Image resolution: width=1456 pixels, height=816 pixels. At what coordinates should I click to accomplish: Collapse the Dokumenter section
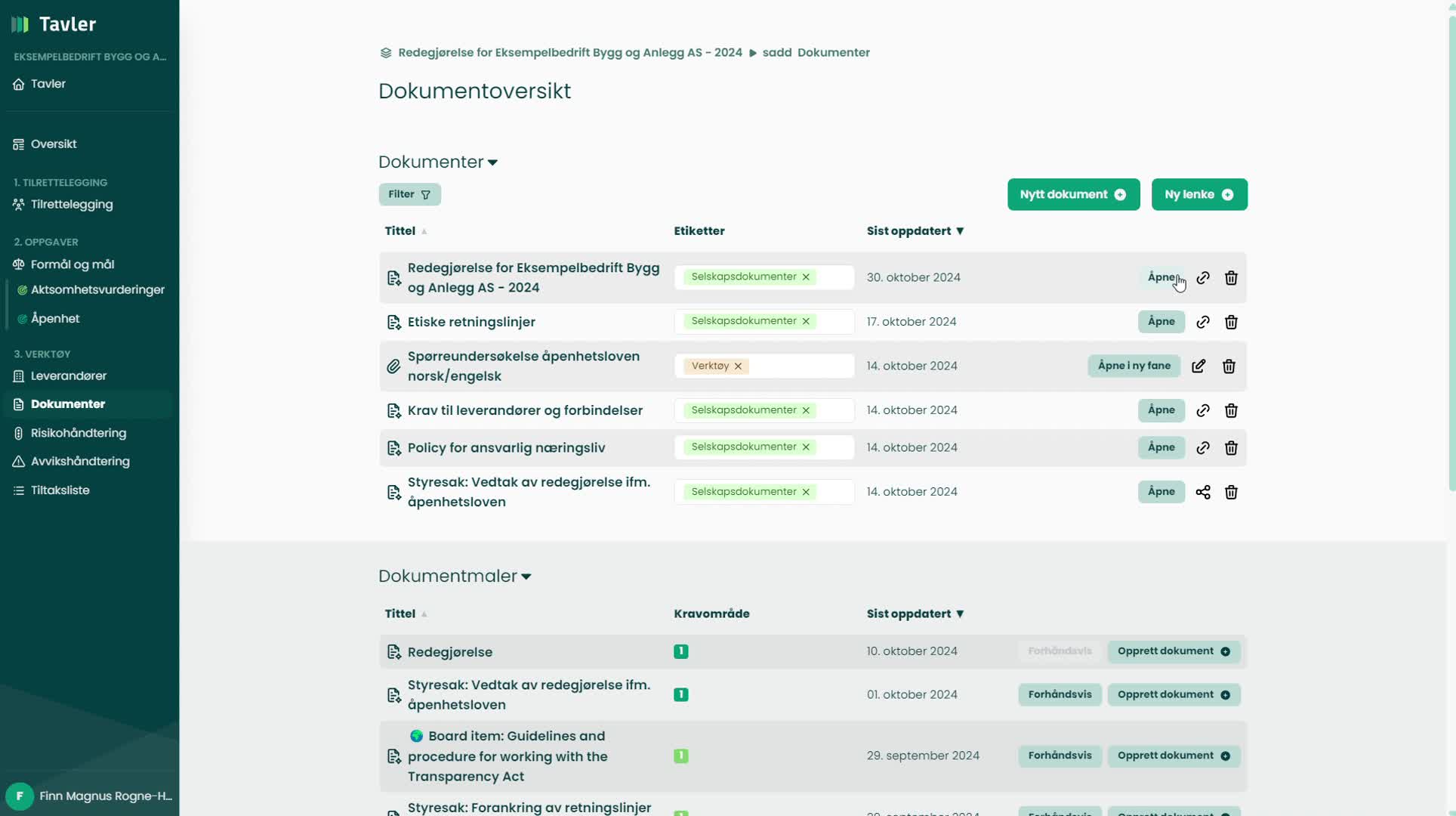pos(492,162)
